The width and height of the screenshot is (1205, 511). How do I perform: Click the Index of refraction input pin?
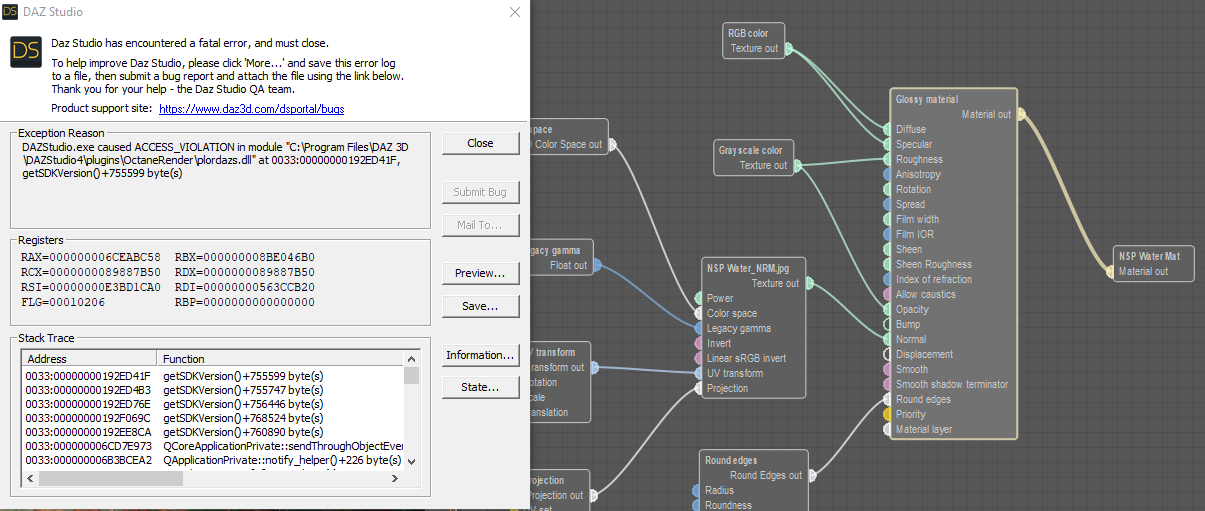tap(887, 279)
